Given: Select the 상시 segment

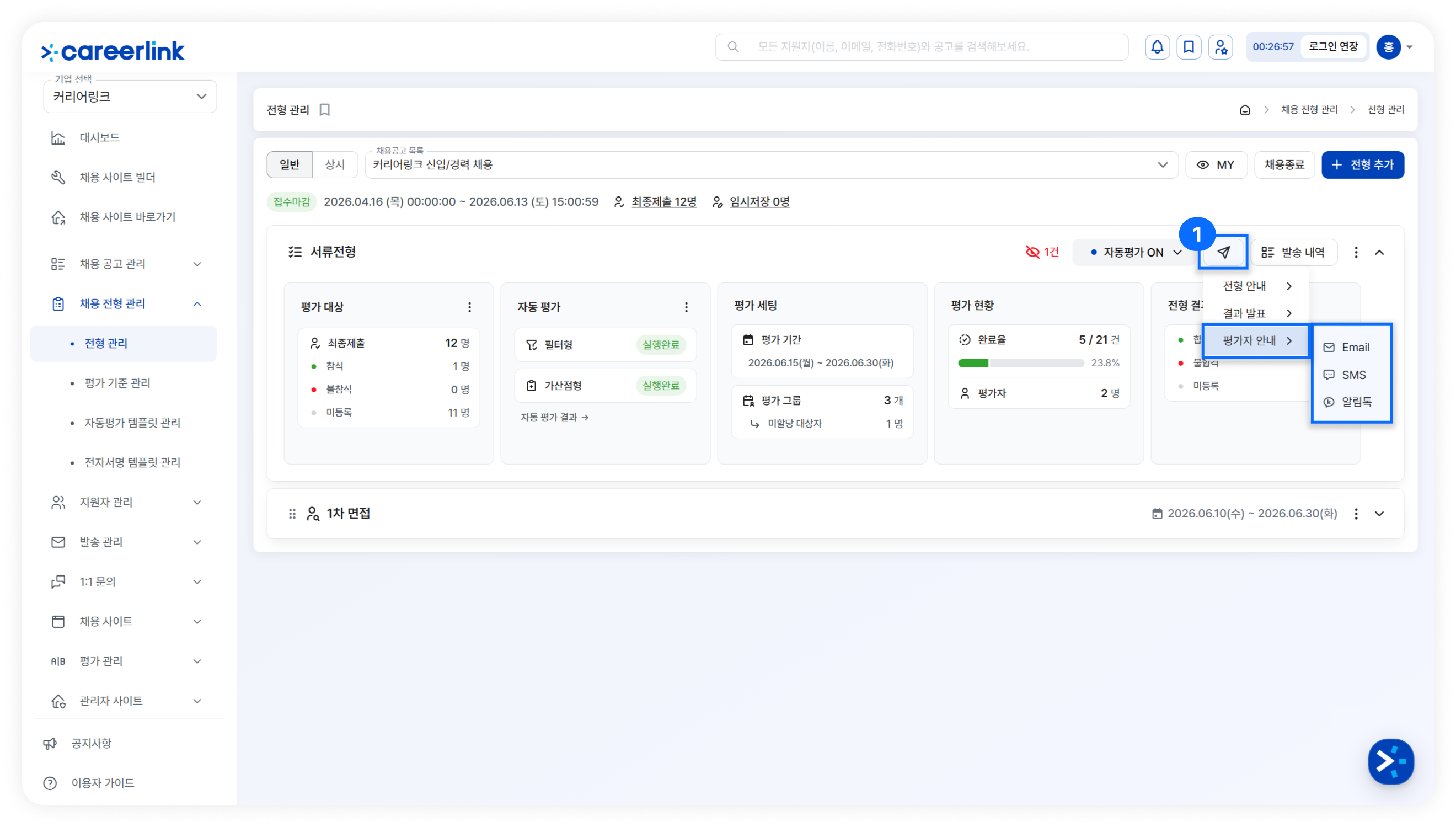Looking at the screenshot, I should click(335, 165).
